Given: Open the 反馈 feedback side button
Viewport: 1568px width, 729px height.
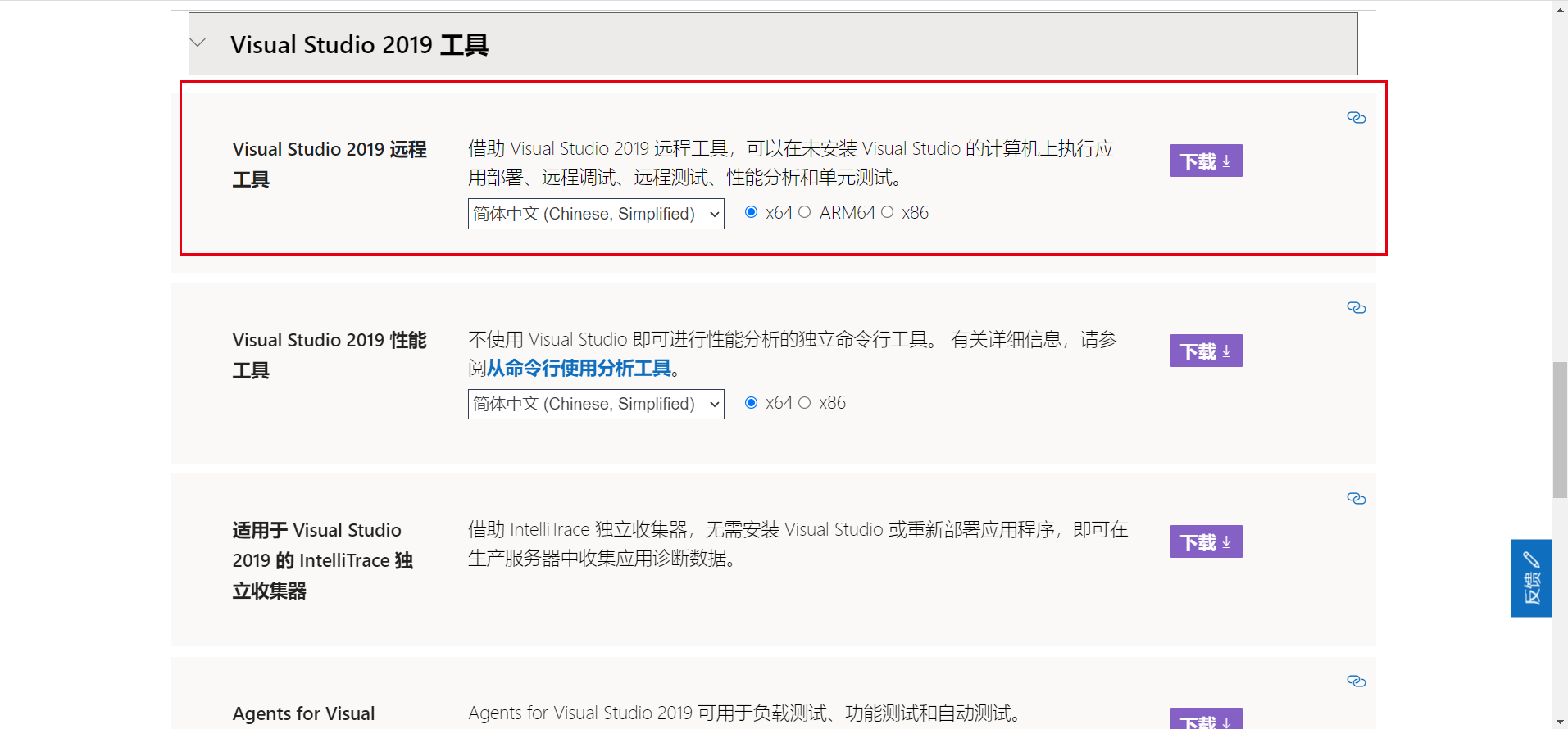Looking at the screenshot, I should [x=1531, y=578].
